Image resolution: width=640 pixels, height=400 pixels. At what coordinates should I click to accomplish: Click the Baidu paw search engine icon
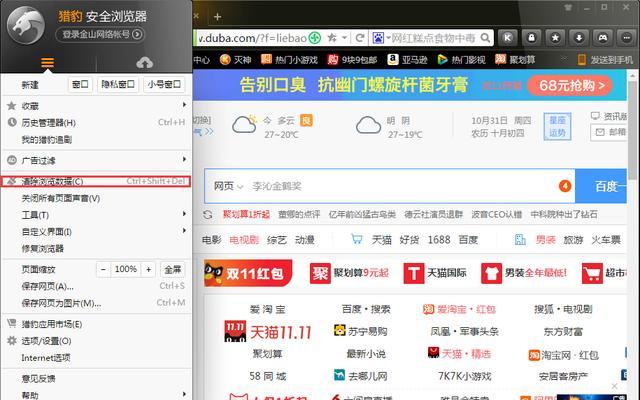(x=378, y=38)
